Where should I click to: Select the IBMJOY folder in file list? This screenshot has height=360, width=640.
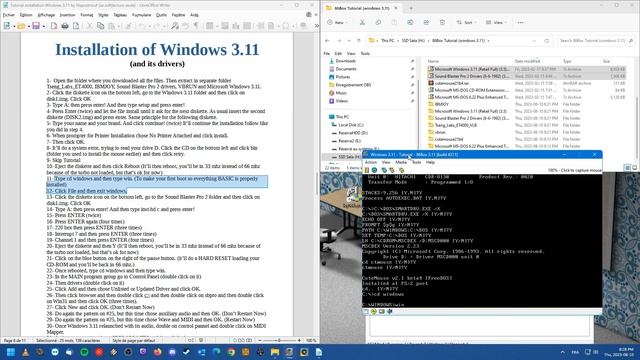526,104
